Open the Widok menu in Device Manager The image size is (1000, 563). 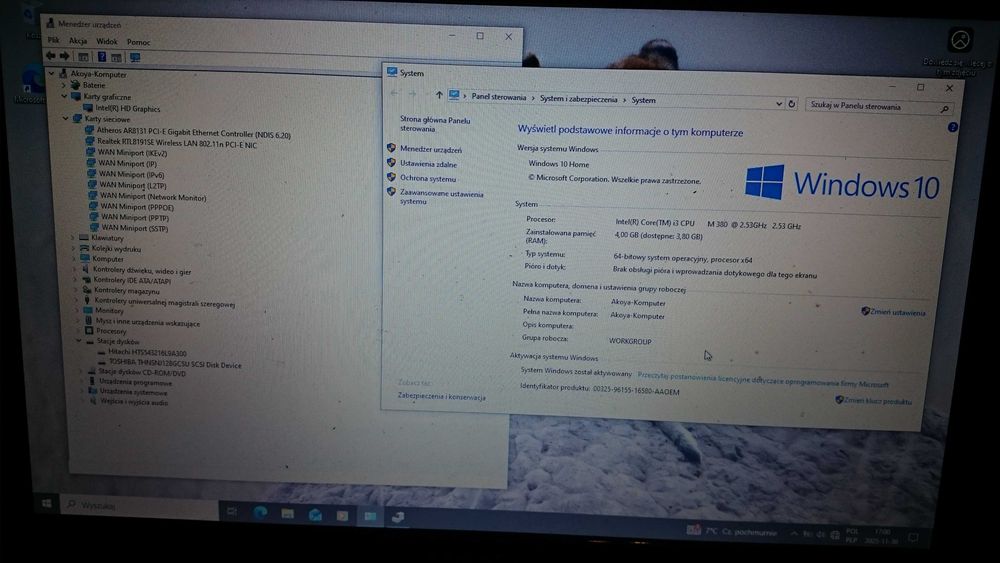pos(107,41)
